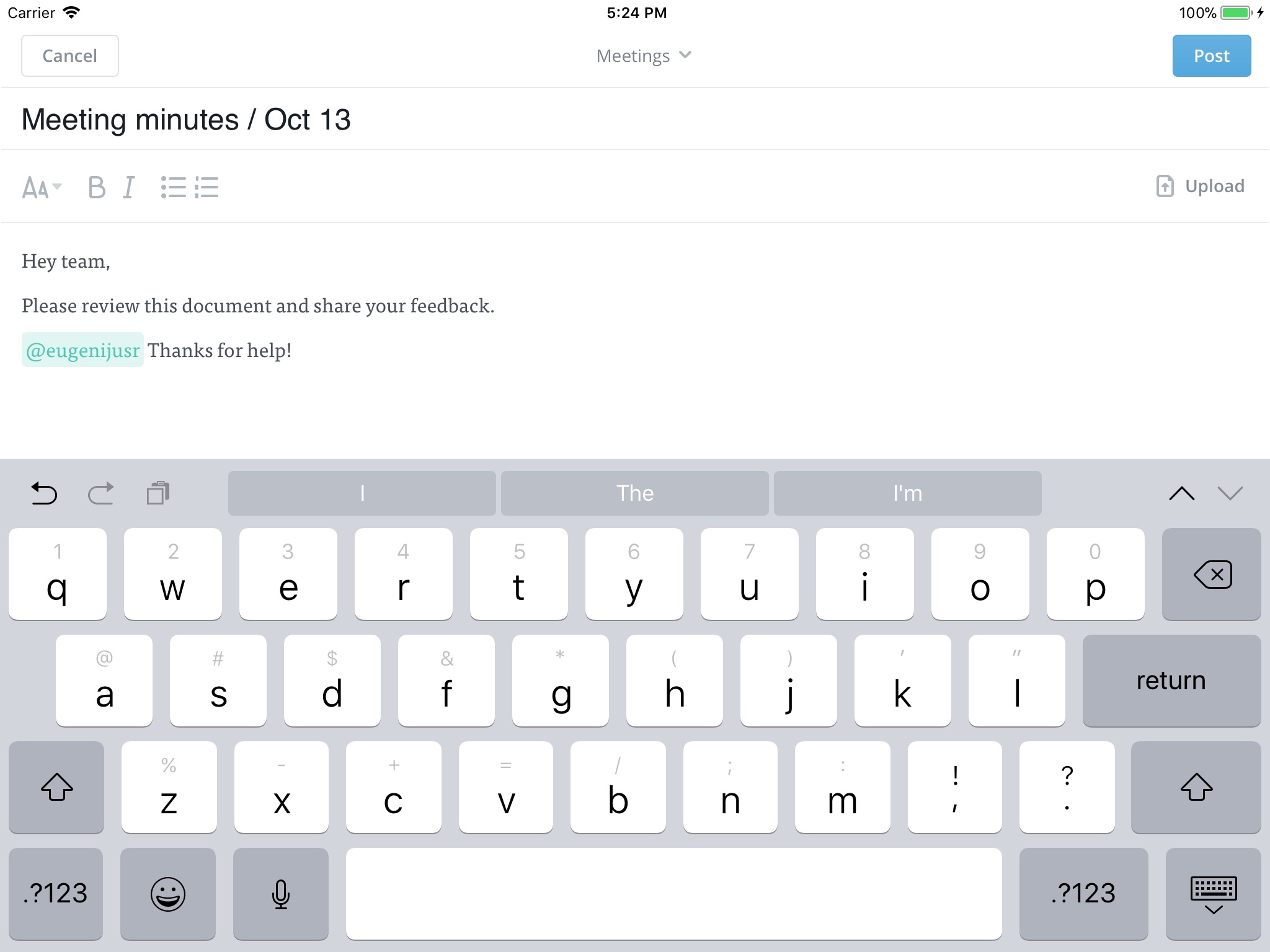
Task: Click the Cancel button
Action: click(x=69, y=55)
